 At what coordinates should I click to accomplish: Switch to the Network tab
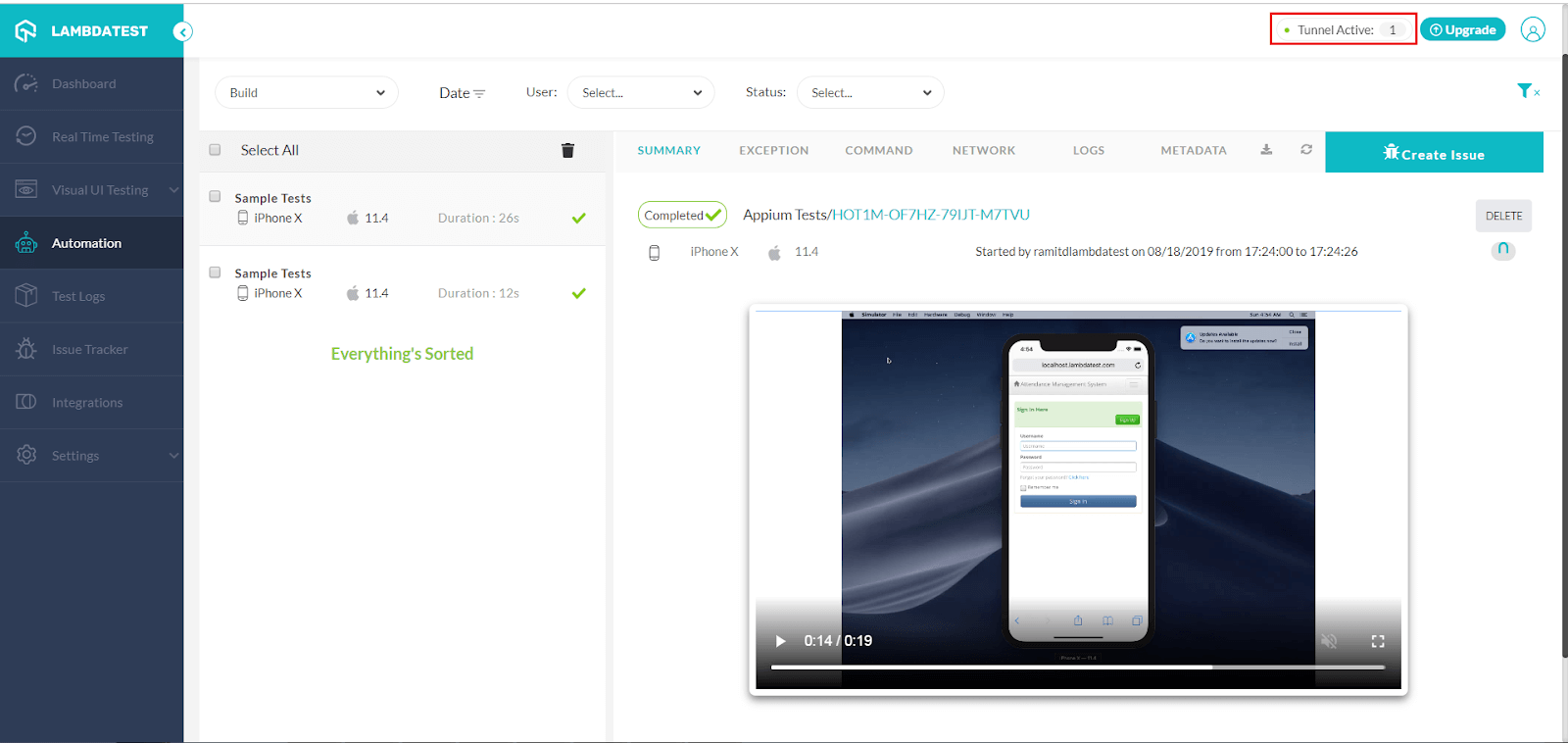983,151
